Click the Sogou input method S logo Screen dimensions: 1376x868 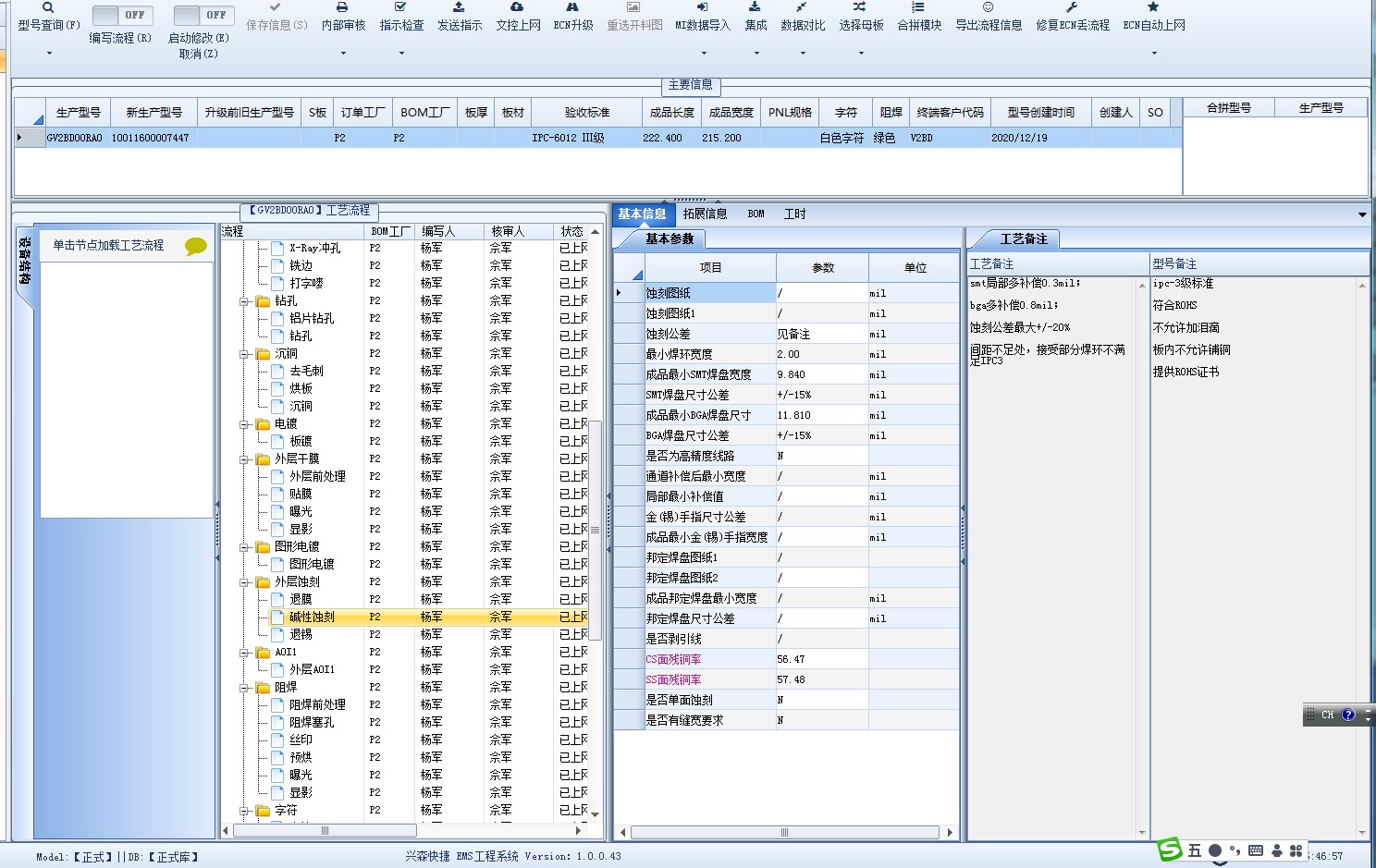click(1171, 849)
